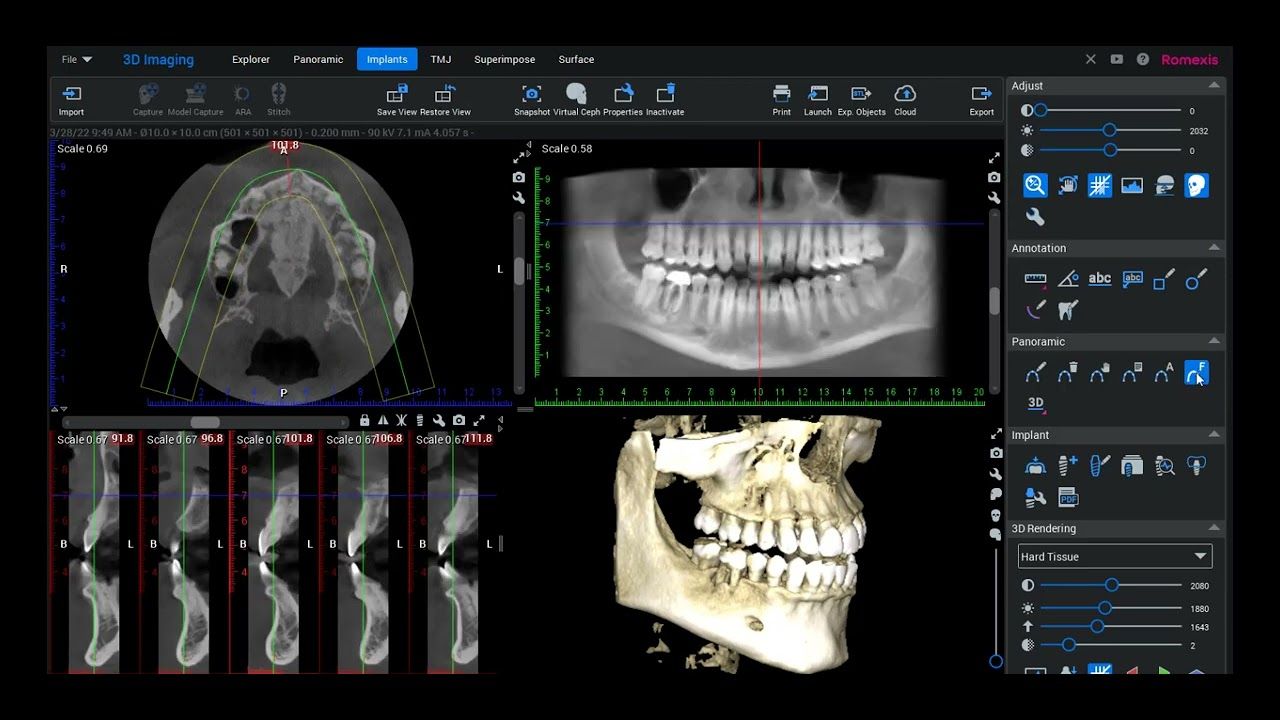Viewport: 1280px width, 720px height.
Task: Click the tooth annotation icon
Action: pyautogui.click(x=1068, y=311)
